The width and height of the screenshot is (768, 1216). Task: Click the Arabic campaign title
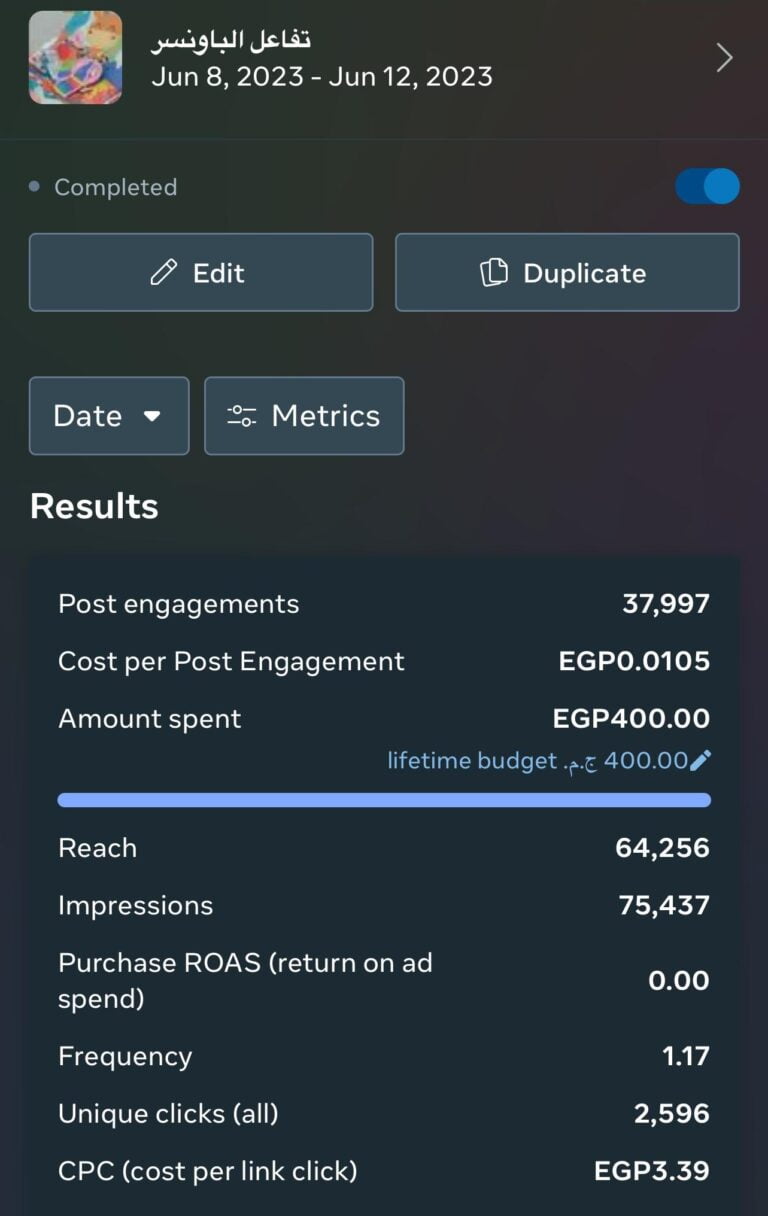(x=231, y=40)
